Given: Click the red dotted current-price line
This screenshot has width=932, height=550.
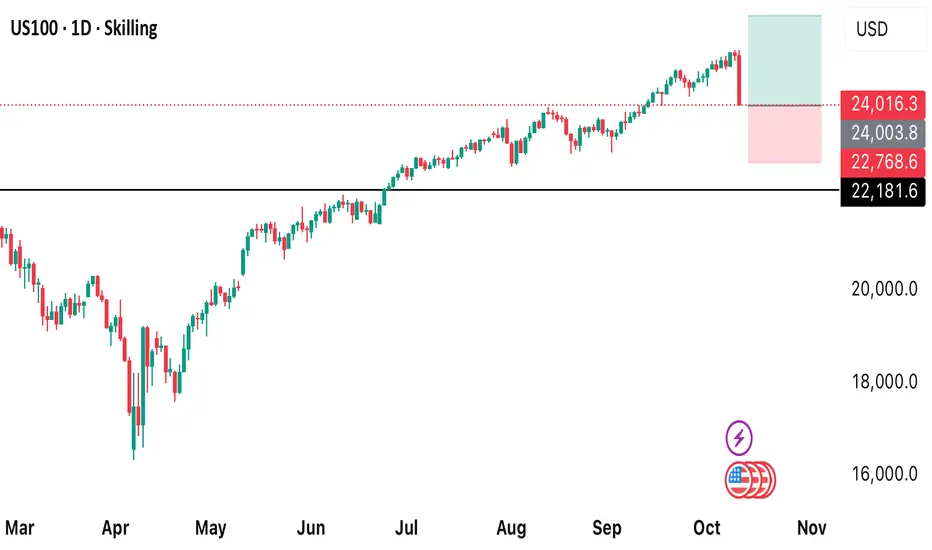Looking at the screenshot, I should [x=300, y=104].
